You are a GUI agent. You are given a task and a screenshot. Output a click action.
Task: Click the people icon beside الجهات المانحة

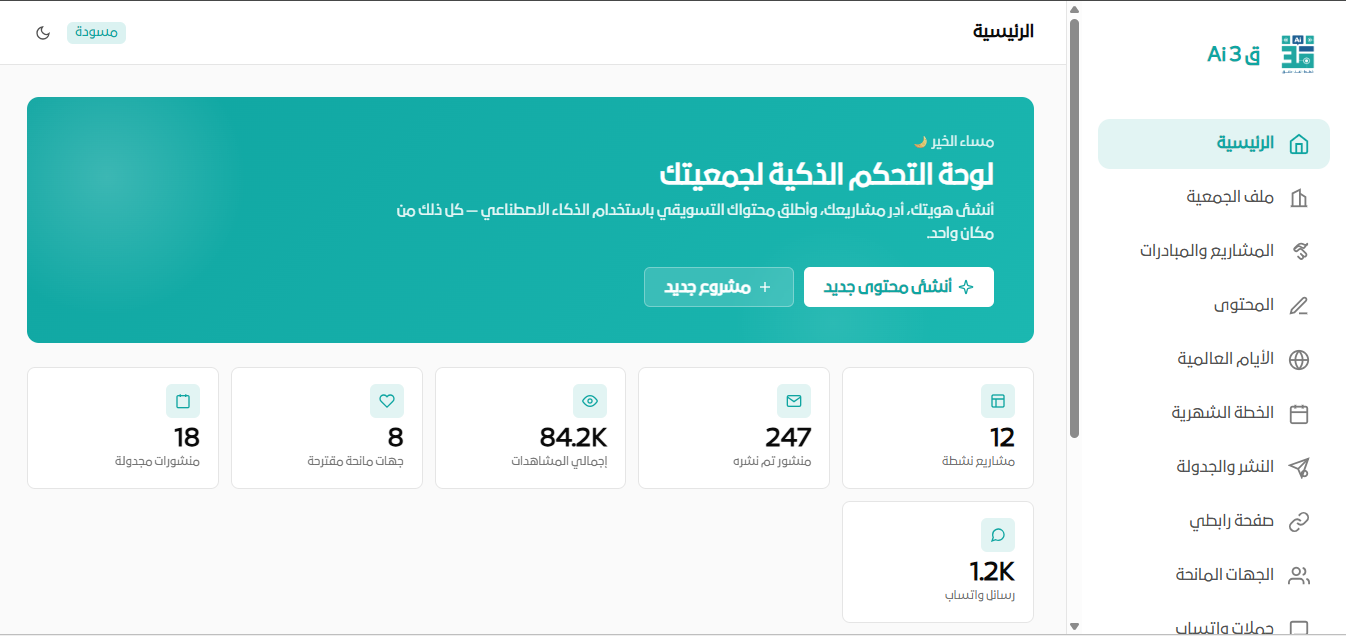[x=1299, y=576]
